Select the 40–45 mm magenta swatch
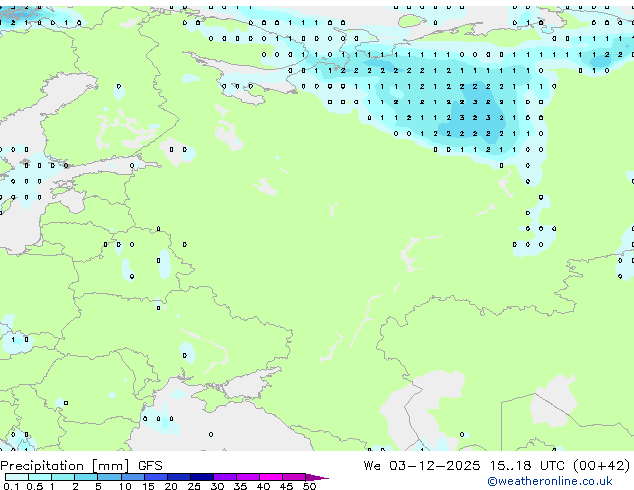 tap(271, 477)
